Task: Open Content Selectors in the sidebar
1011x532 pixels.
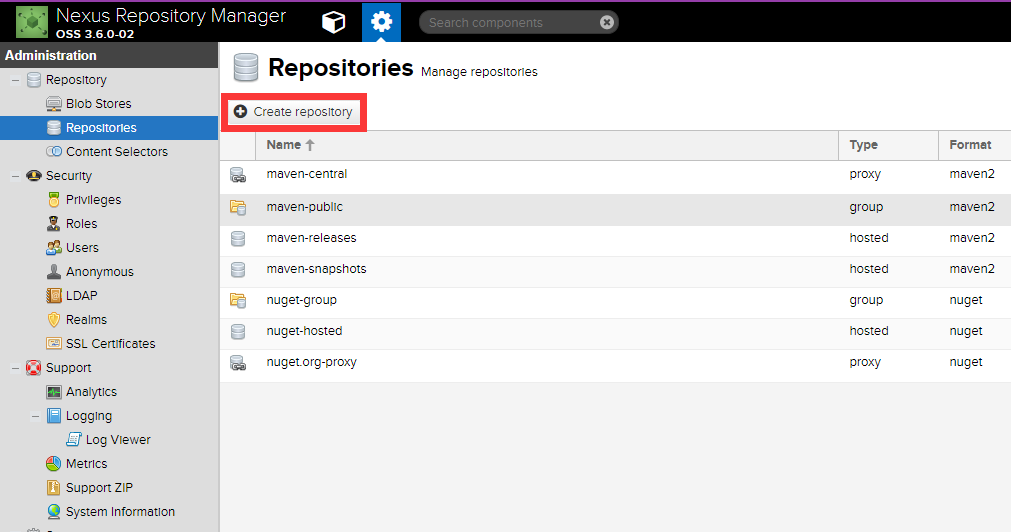Action: coord(117,152)
